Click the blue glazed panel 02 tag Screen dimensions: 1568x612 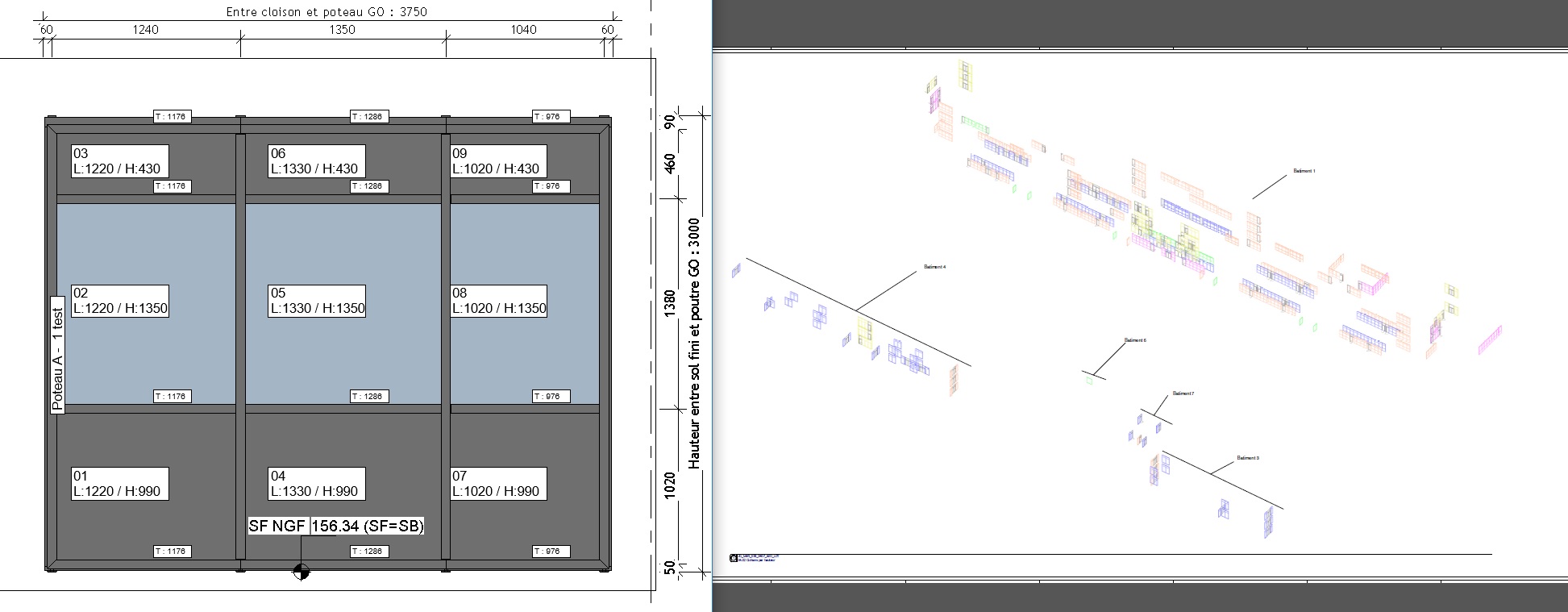(119, 301)
